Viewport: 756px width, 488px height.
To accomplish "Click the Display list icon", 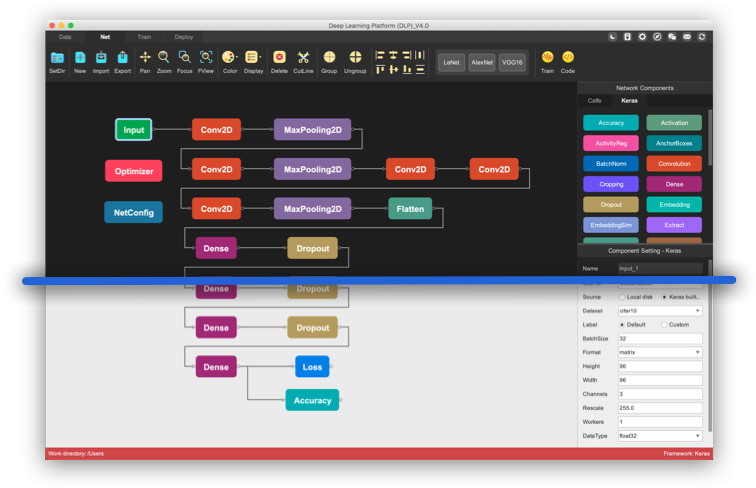I will tap(251, 57).
